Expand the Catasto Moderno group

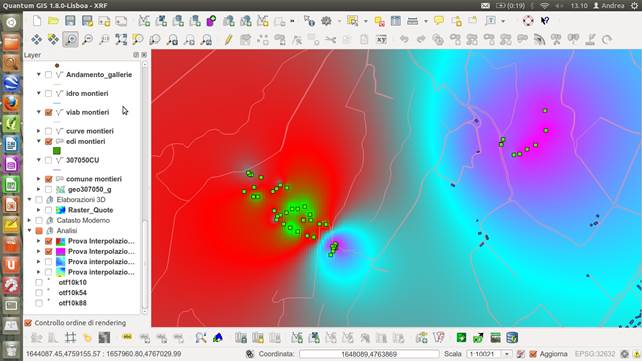pos(29,220)
